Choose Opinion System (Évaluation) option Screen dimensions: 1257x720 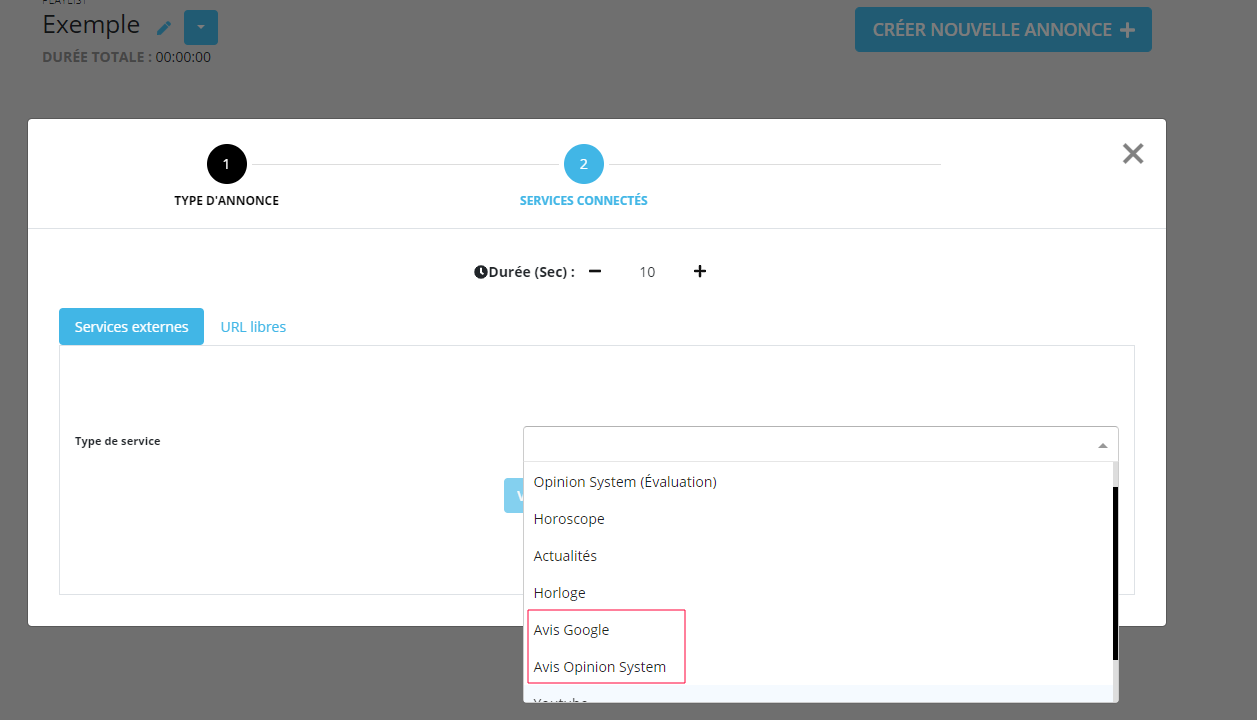click(x=817, y=482)
